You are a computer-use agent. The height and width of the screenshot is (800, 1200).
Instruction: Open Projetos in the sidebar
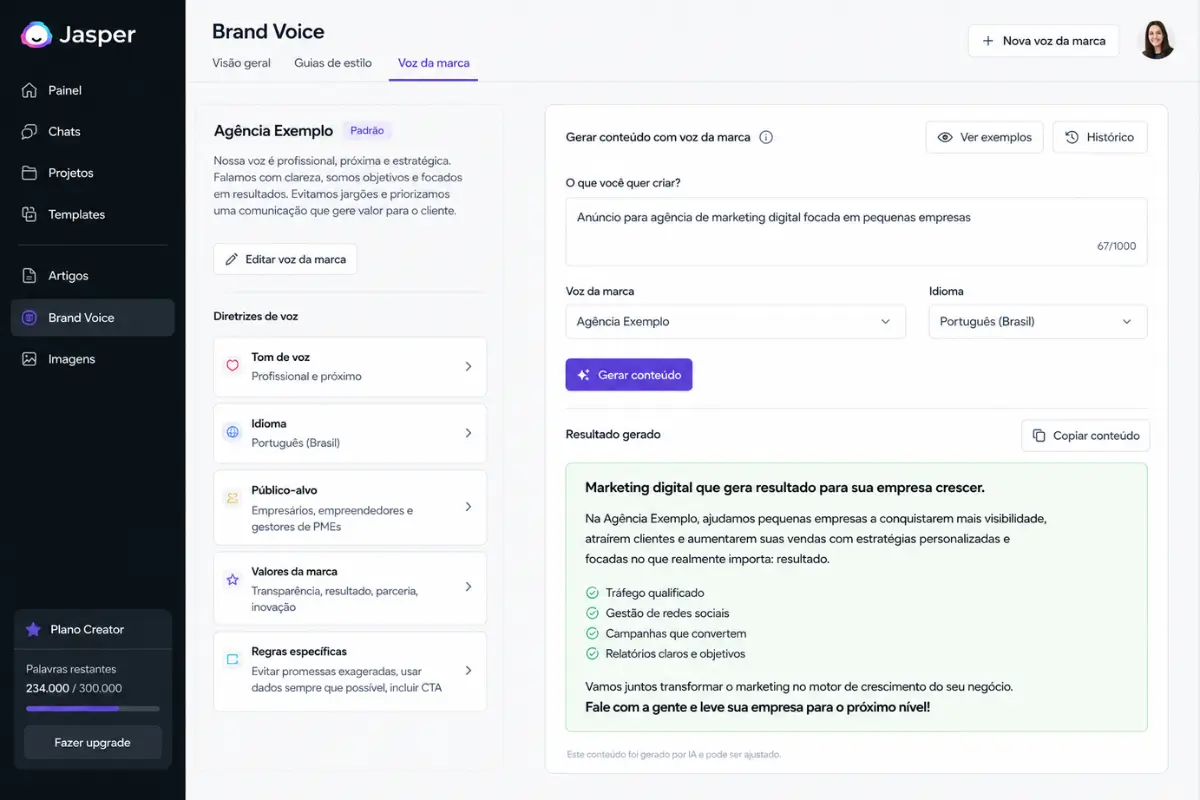pyautogui.click(x=92, y=173)
